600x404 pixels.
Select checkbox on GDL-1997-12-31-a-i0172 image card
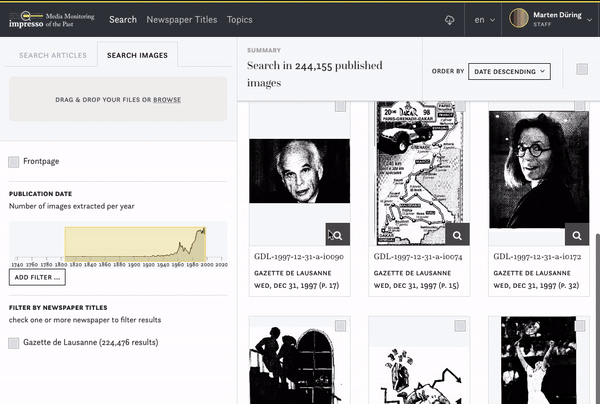click(x=580, y=106)
